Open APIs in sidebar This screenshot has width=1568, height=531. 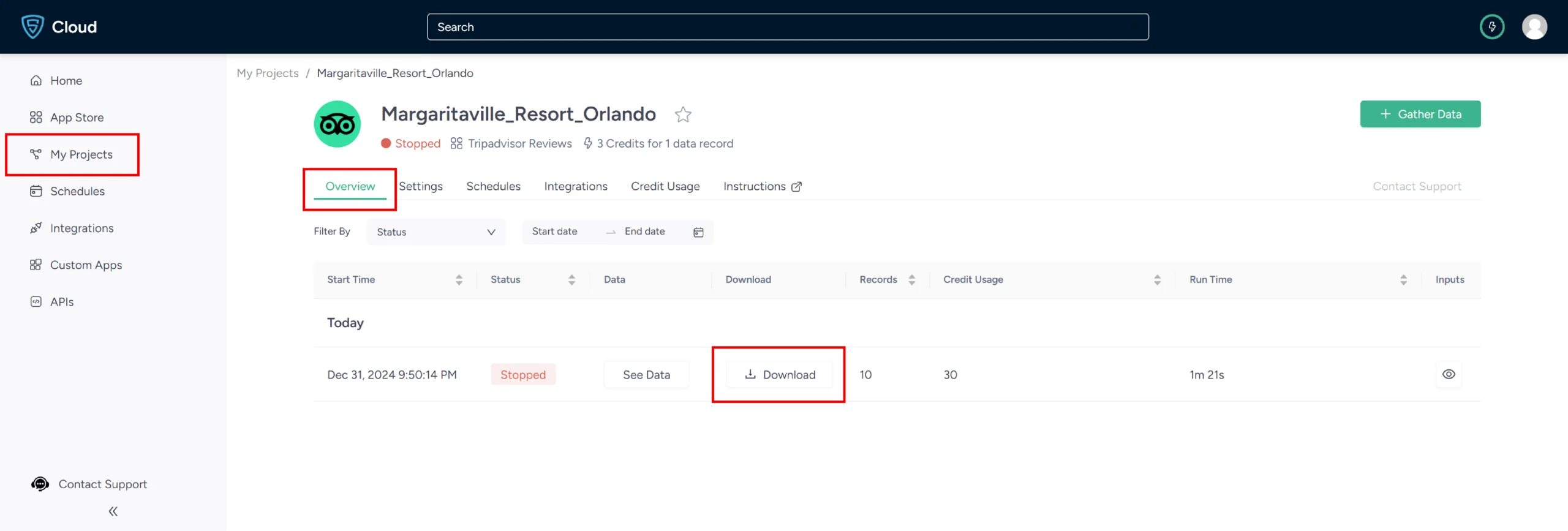52,302
